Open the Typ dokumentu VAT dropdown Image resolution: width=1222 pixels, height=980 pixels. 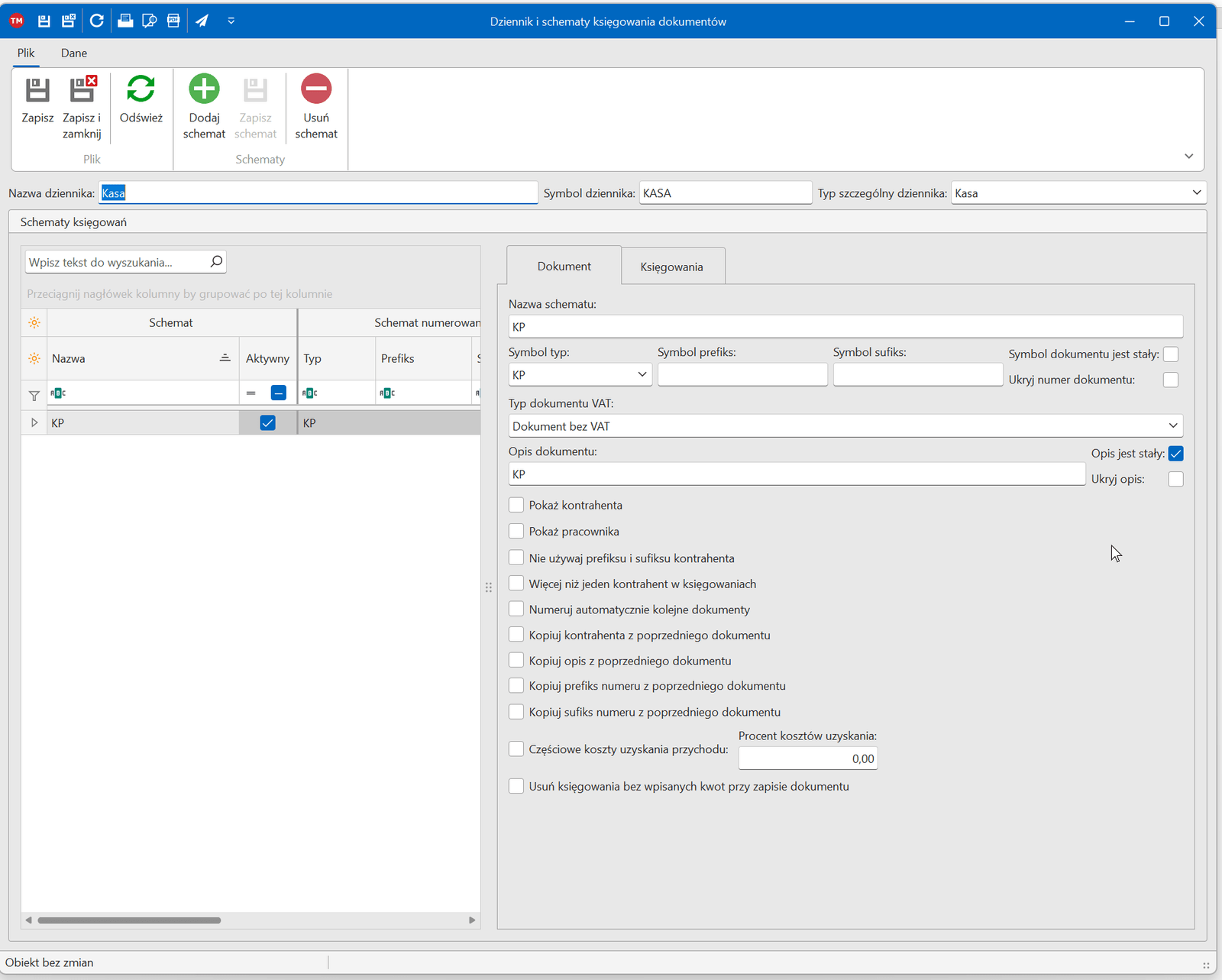pos(1172,426)
